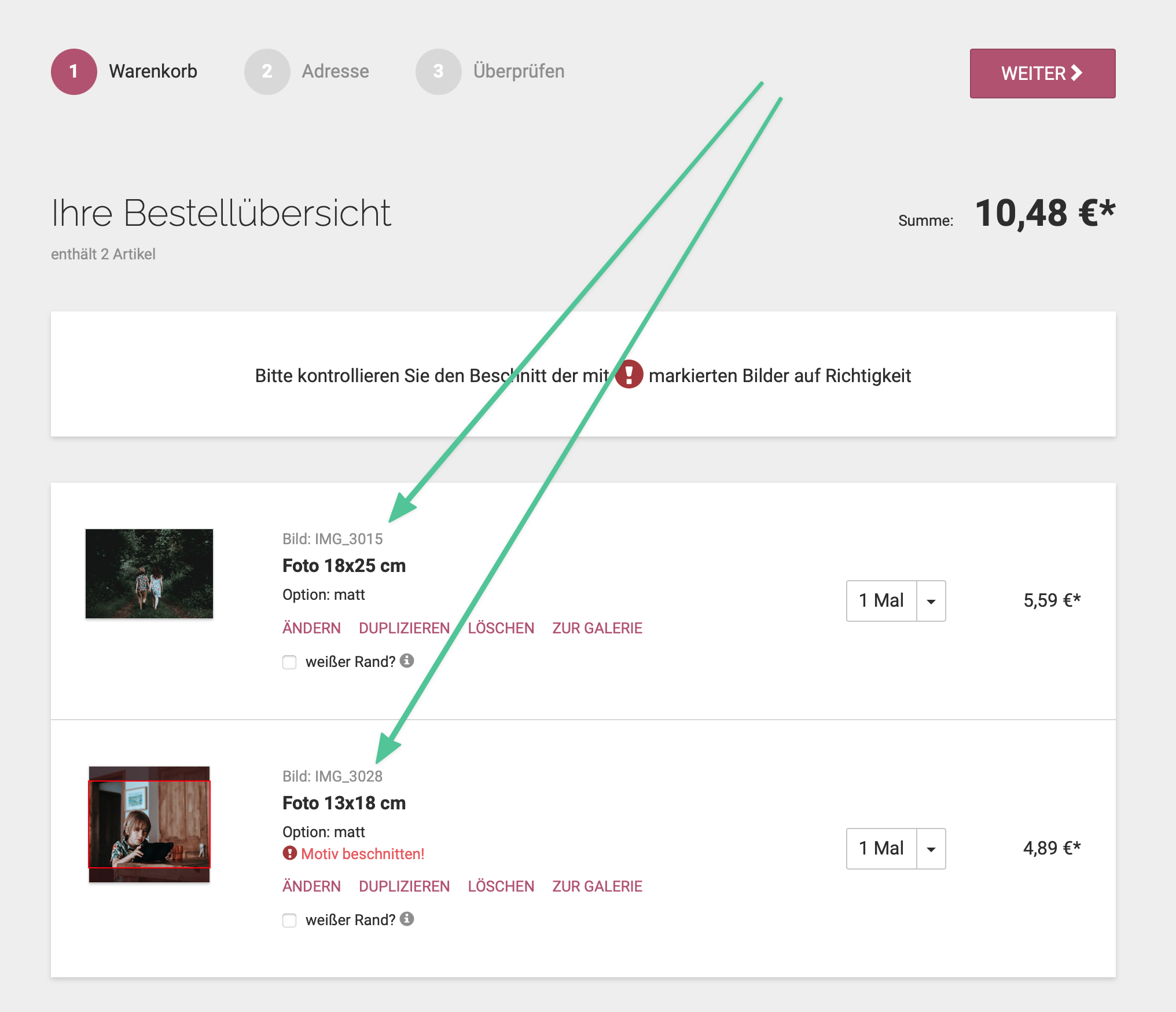The width and height of the screenshot is (1176, 1012).
Task: Click step 3 Überprüfen circle icon
Action: pos(438,71)
